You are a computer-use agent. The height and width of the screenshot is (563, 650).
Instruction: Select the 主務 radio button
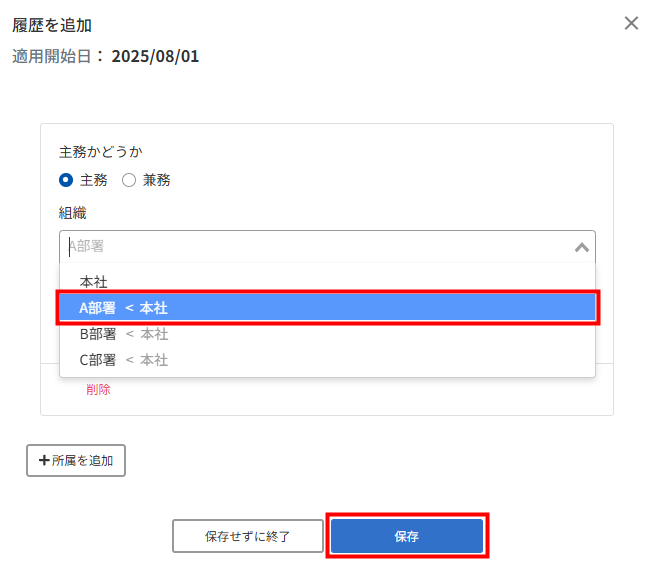66,180
